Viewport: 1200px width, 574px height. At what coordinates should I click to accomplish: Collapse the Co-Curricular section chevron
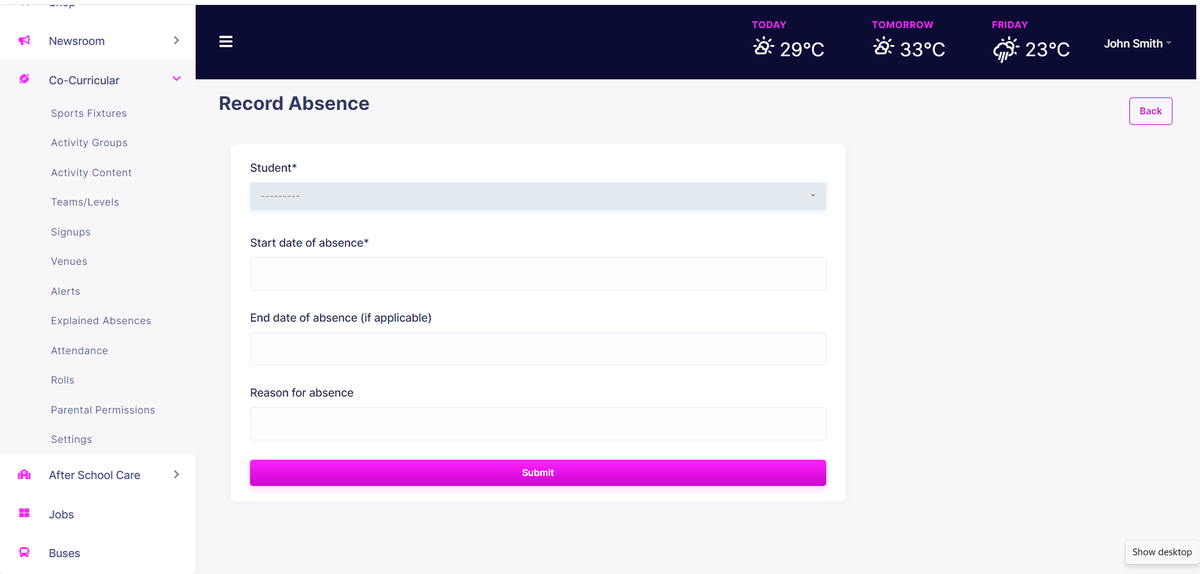pos(176,80)
